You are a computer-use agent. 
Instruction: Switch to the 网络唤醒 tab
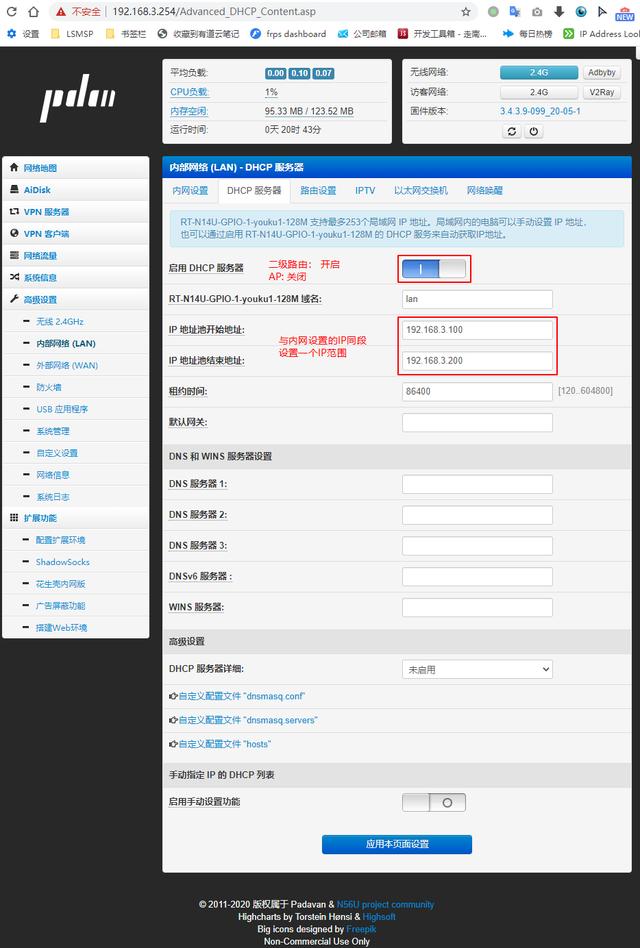[x=485, y=190]
